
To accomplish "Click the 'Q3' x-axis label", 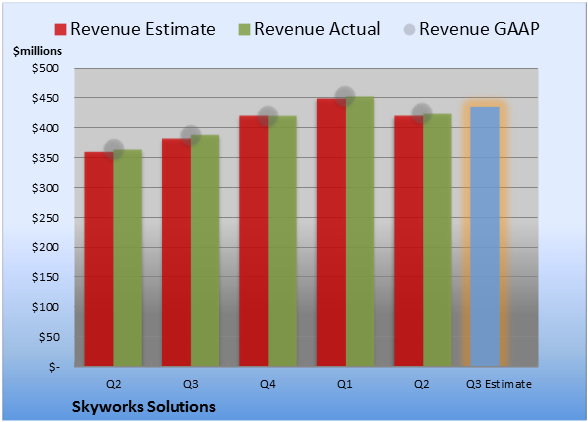I will tap(191, 384).
